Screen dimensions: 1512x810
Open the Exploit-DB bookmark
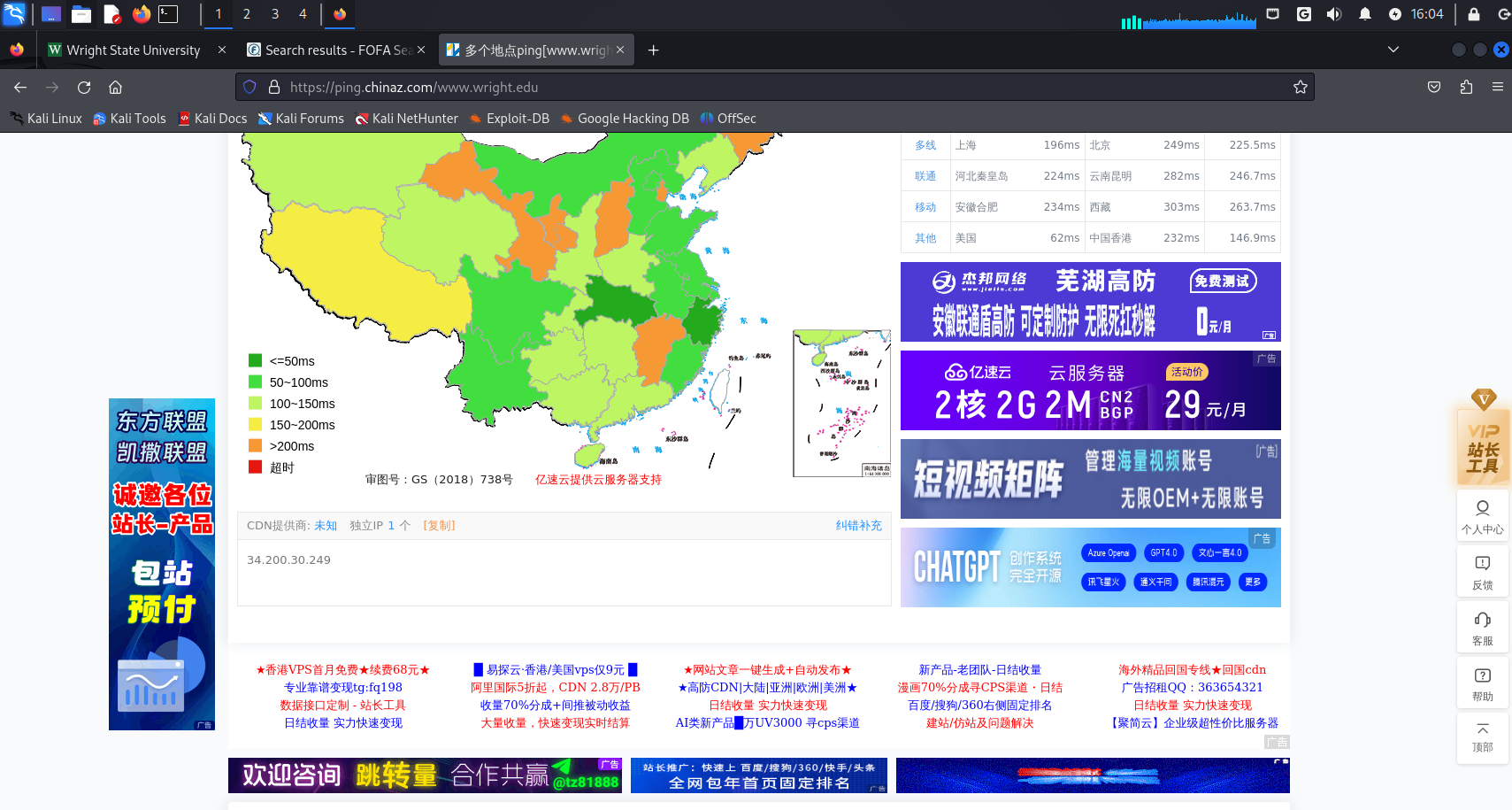(x=517, y=119)
